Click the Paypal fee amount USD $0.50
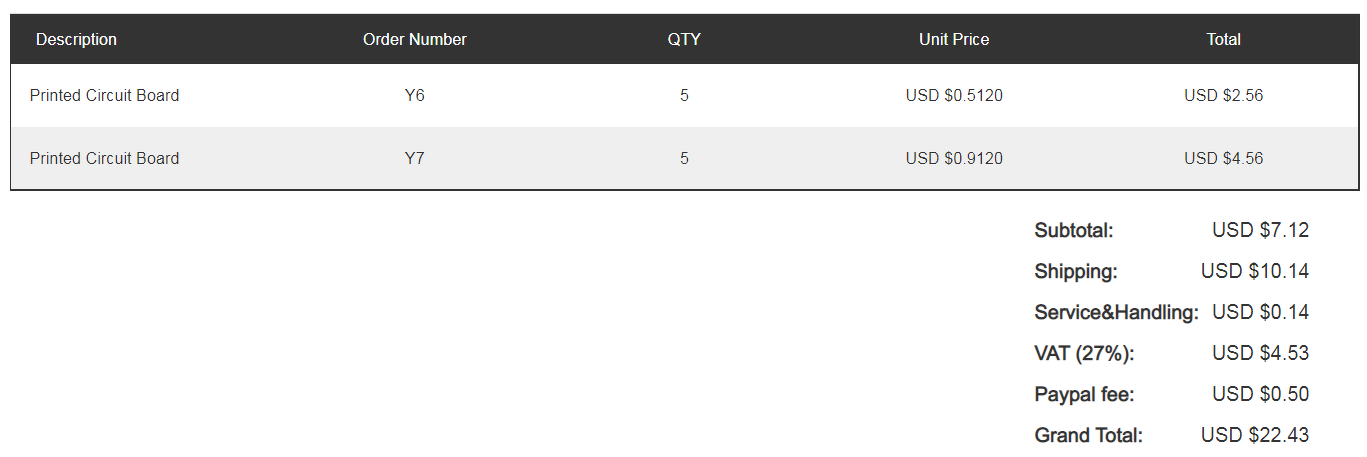Viewport: 1367px width, 457px height. pyautogui.click(x=1260, y=394)
